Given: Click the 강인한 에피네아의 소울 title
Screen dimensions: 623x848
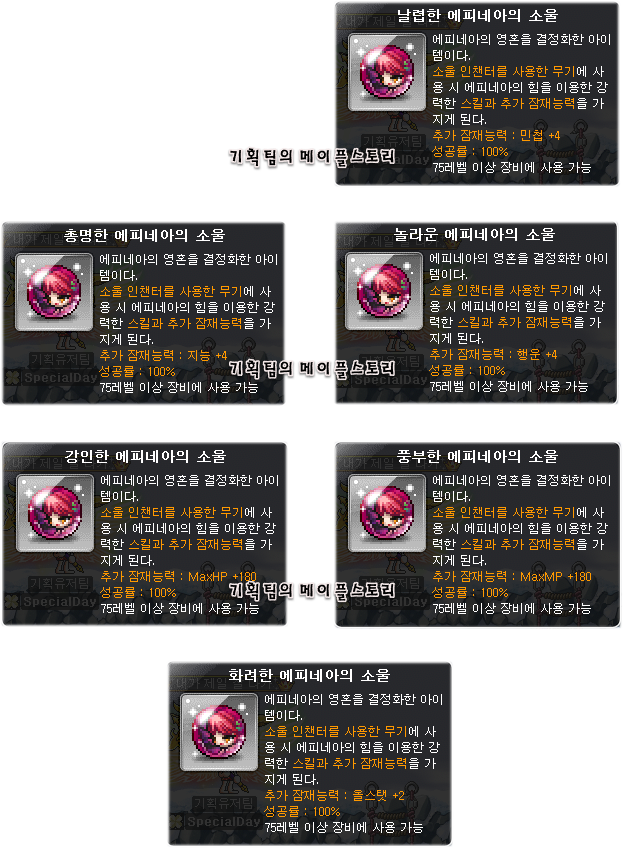Looking at the screenshot, I should pos(145,456).
